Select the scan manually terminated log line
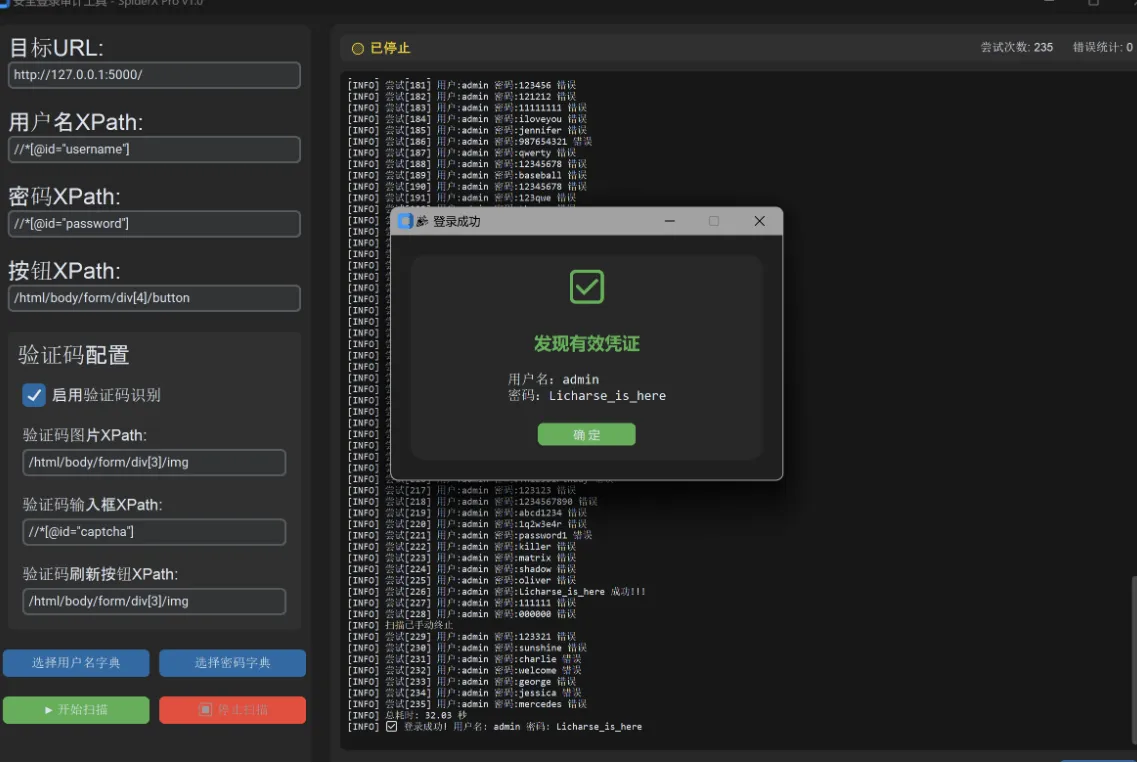The image size is (1137, 763). coord(400,626)
